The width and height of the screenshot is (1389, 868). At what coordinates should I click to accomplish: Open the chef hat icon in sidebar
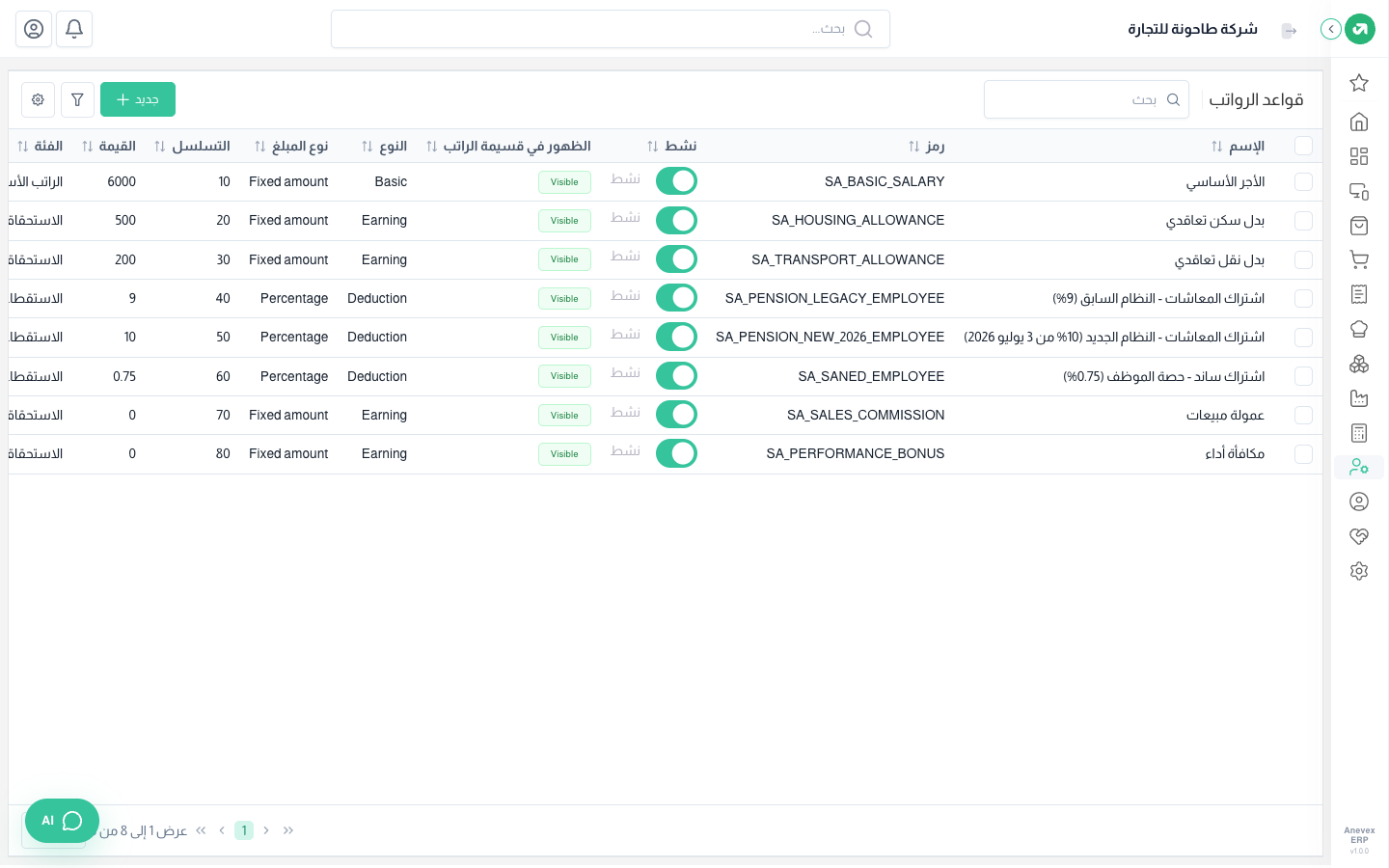click(1359, 329)
